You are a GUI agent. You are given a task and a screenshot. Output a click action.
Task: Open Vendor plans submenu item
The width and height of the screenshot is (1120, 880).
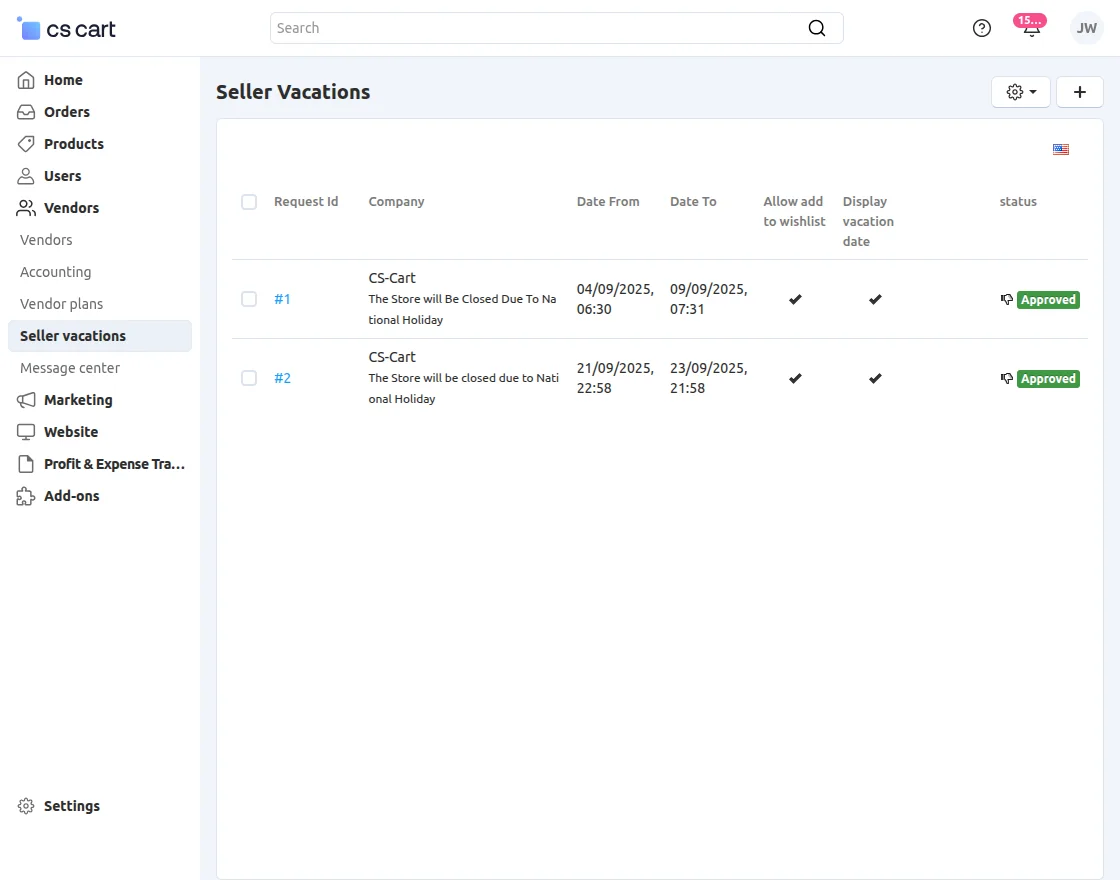(x=62, y=304)
